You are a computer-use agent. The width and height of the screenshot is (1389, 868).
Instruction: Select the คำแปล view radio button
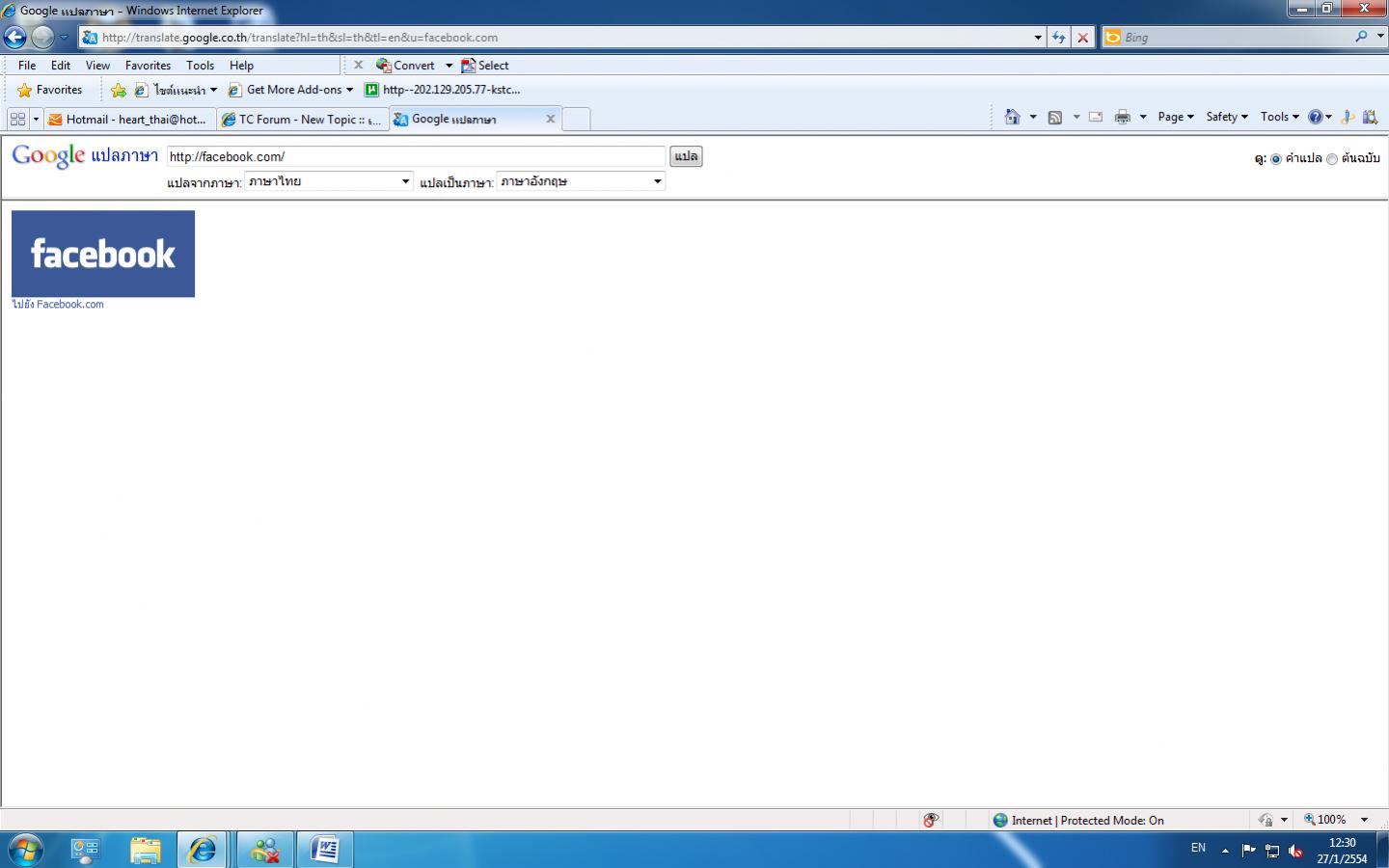pyautogui.click(x=1276, y=159)
